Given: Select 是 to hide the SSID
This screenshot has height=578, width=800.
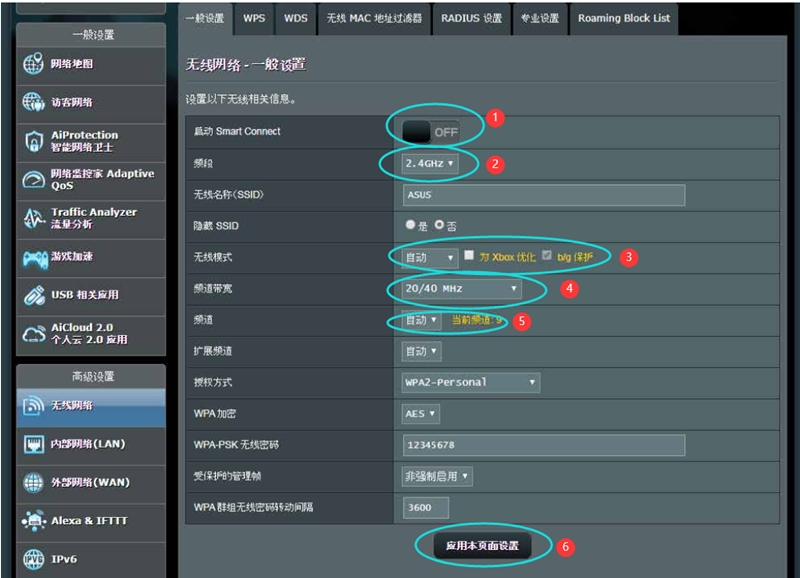Looking at the screenshot, I should click(x=411, y=226).
